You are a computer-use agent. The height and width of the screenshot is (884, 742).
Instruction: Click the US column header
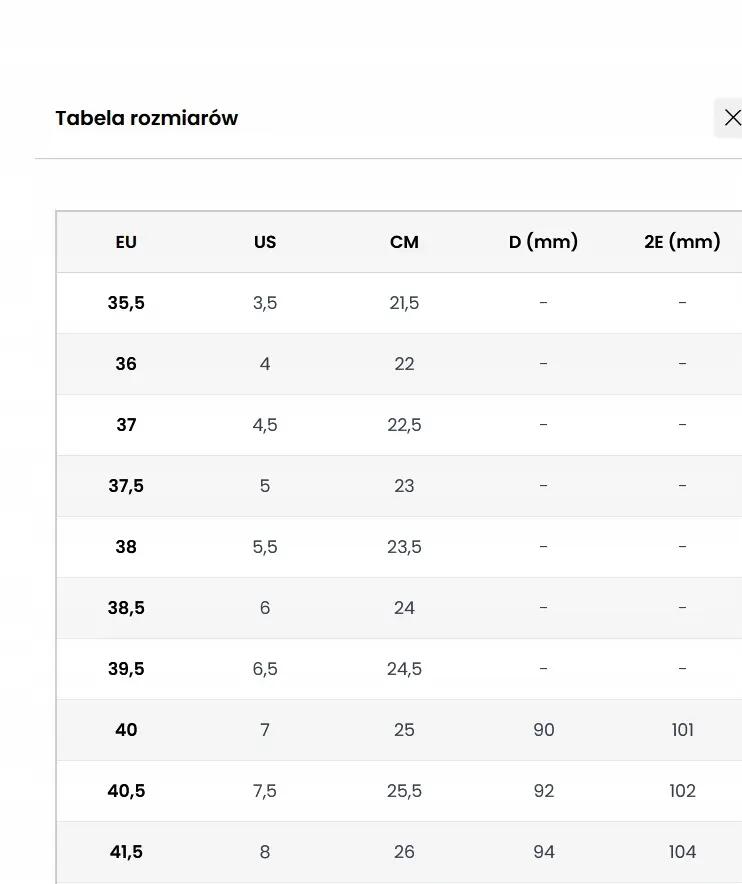[265, 242]
